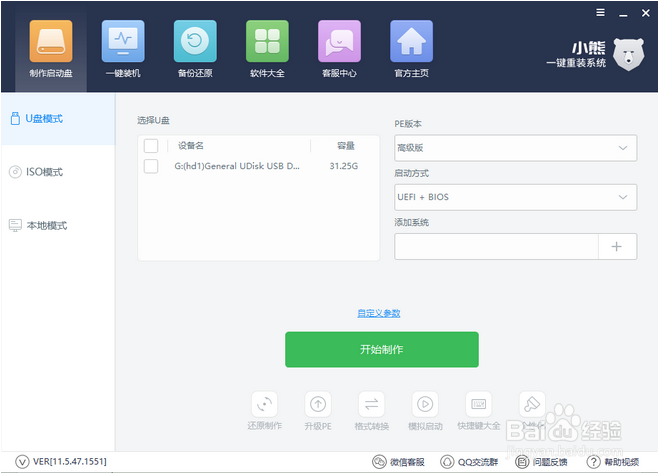Viewport: 659px width, 474px height.
Task: Click the 设备名 column header
Action: pos(191,146)
